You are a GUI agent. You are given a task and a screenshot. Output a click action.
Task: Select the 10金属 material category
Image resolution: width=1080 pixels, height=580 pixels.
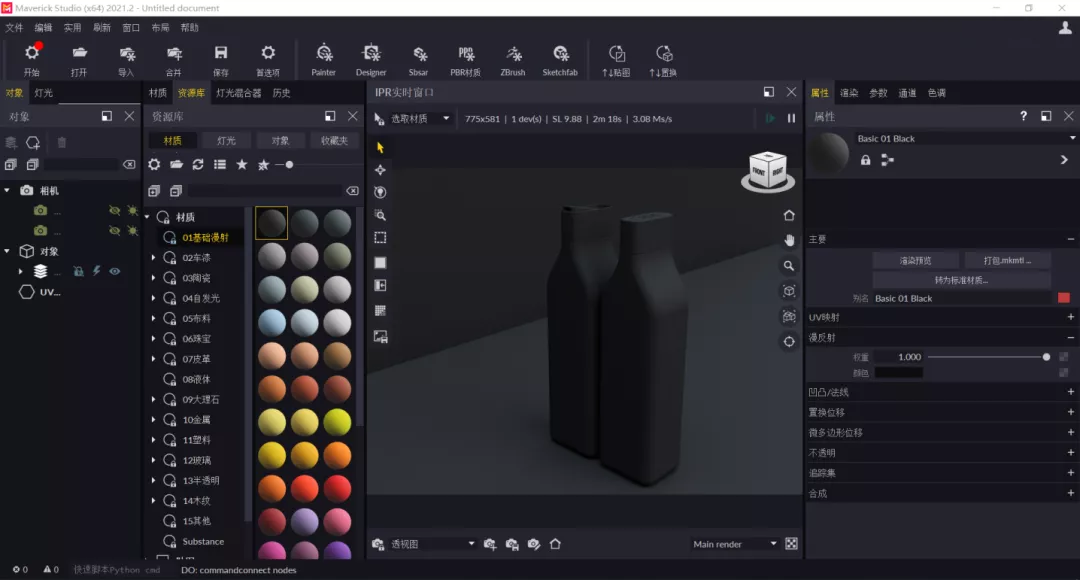[x=196, y=420]
